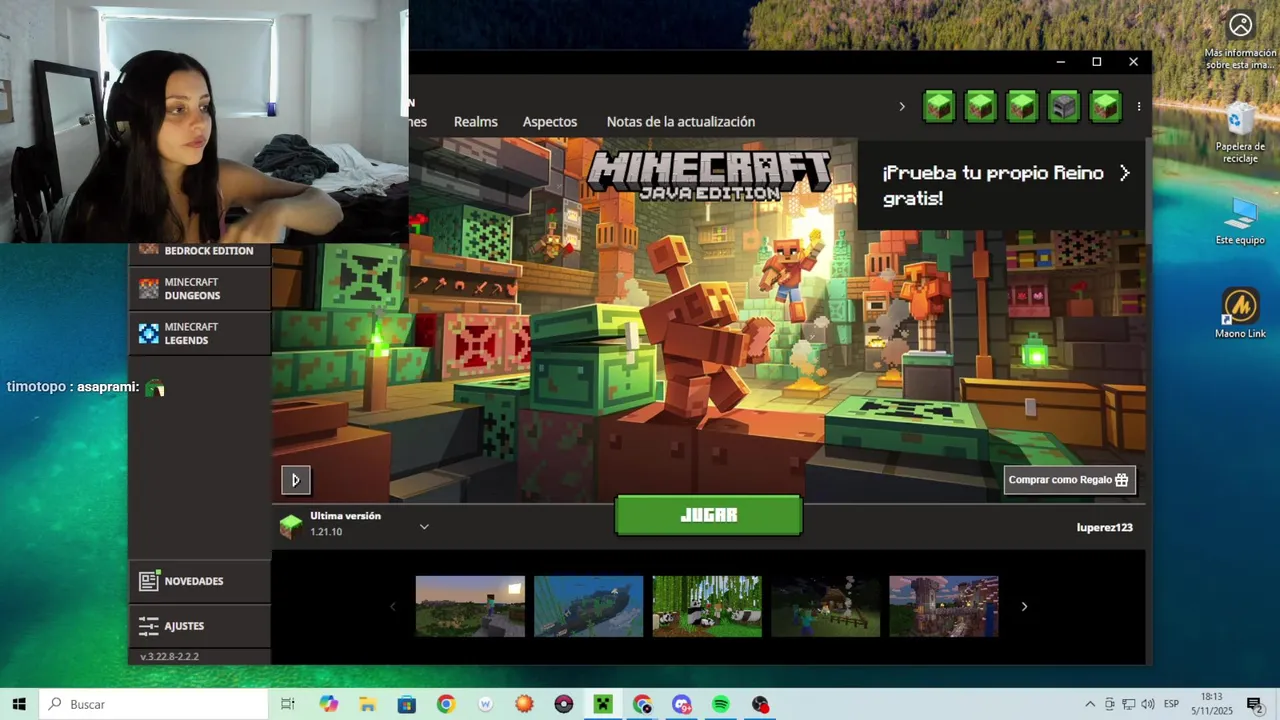Screen dimensions: 1280x720
Task: Launch the furnace icon installation
Action: click(x=1063, y=106)
